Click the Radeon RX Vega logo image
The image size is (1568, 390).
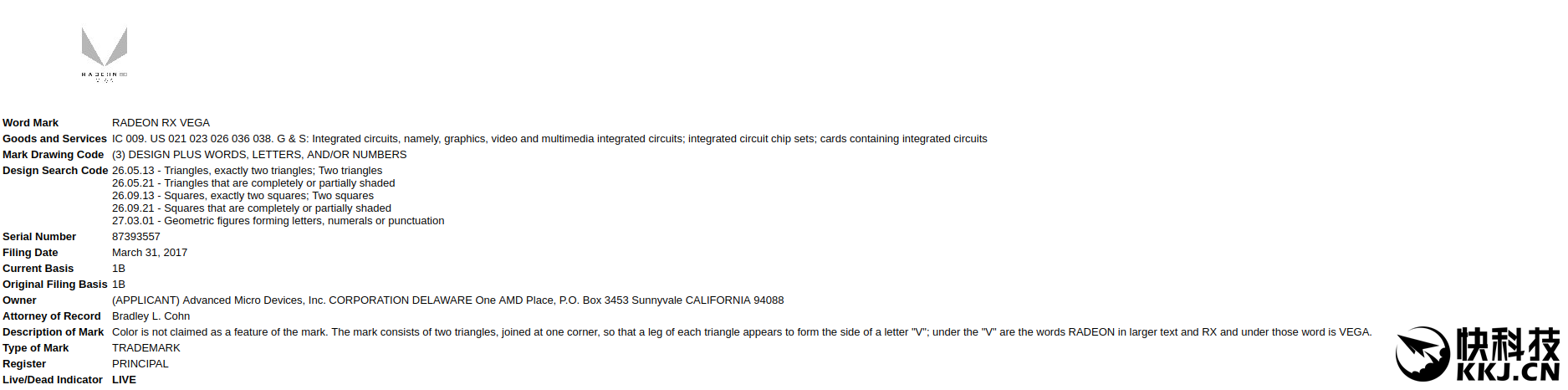point(105,53)
